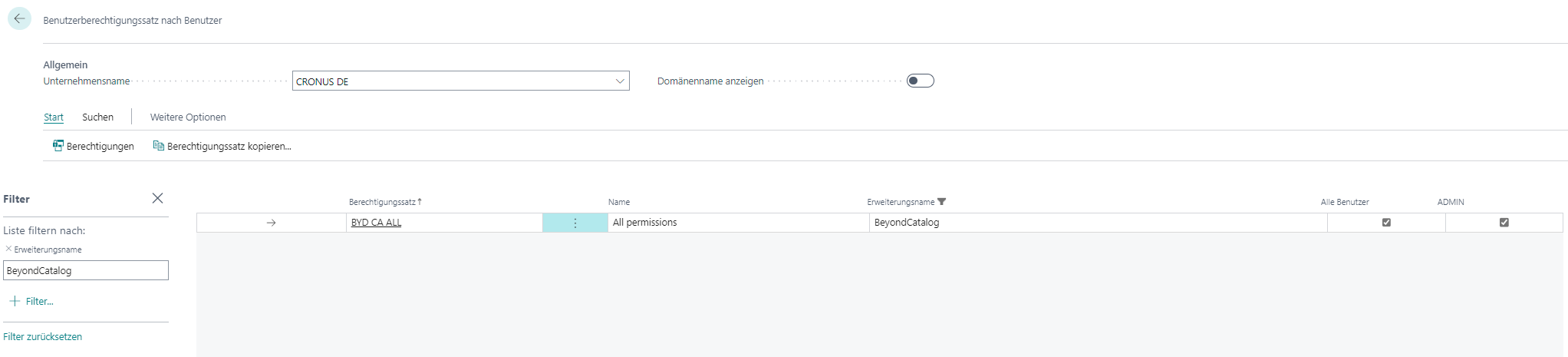Screen dimensions: 1568x357
Task: Remove the Erweiterungsname filter field
Action: click(x=8, y=249)
